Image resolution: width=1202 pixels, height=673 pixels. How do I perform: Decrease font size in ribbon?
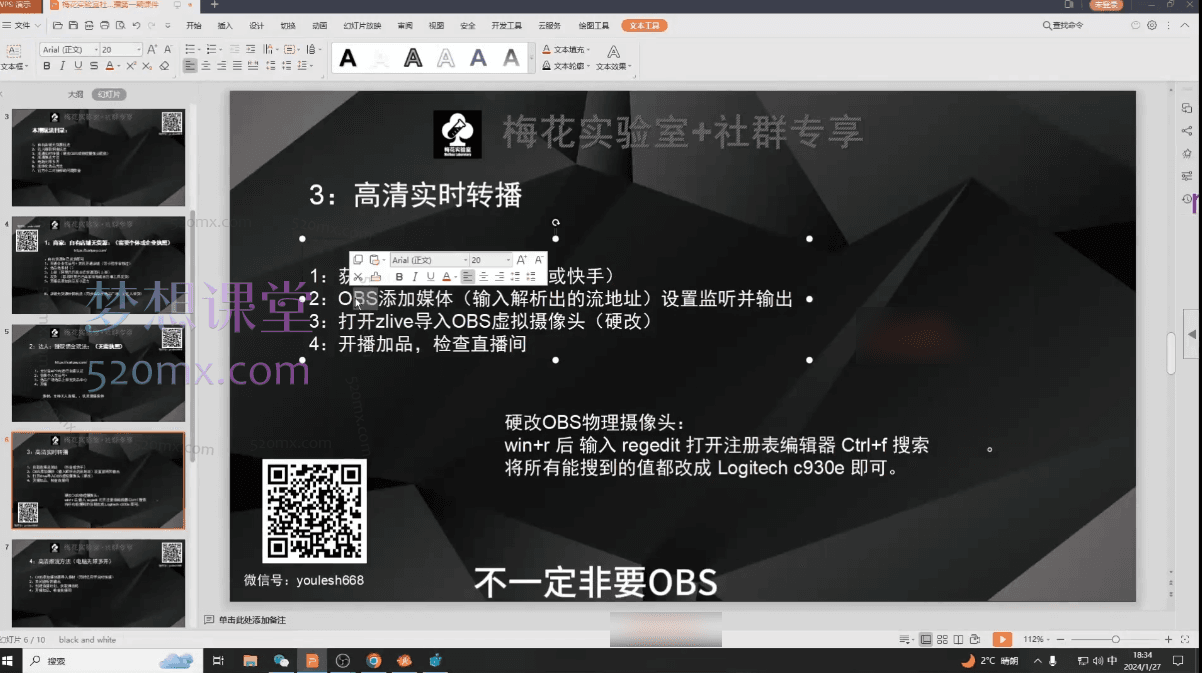(167, 49)
